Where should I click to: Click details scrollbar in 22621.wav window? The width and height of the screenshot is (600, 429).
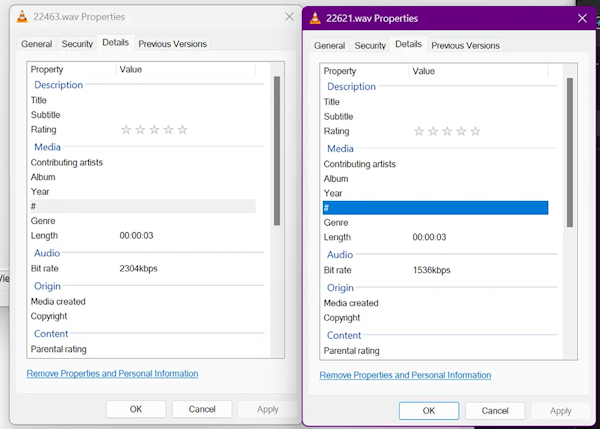click(570, 153)
